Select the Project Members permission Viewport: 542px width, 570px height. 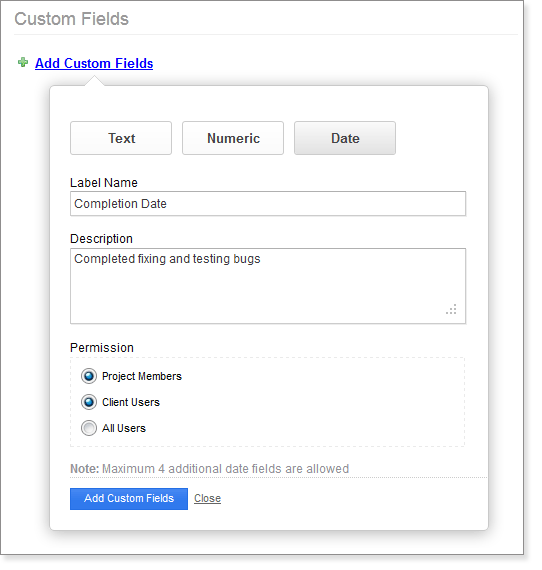tap(89, 376)
